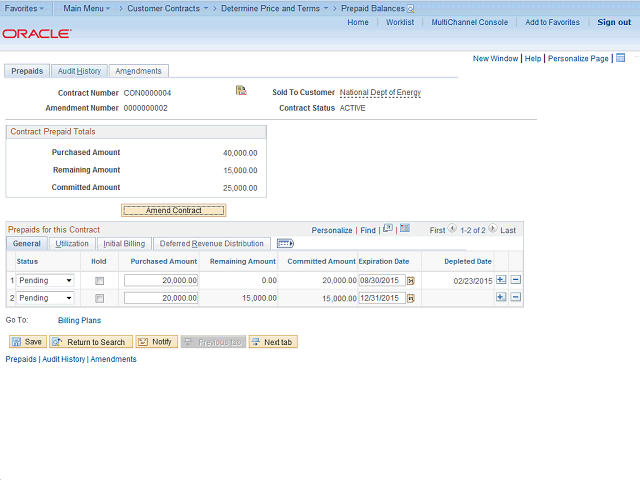Go to previous rows arrow in grid
This screenshot has height=480, width=640.
click(452, 229)
